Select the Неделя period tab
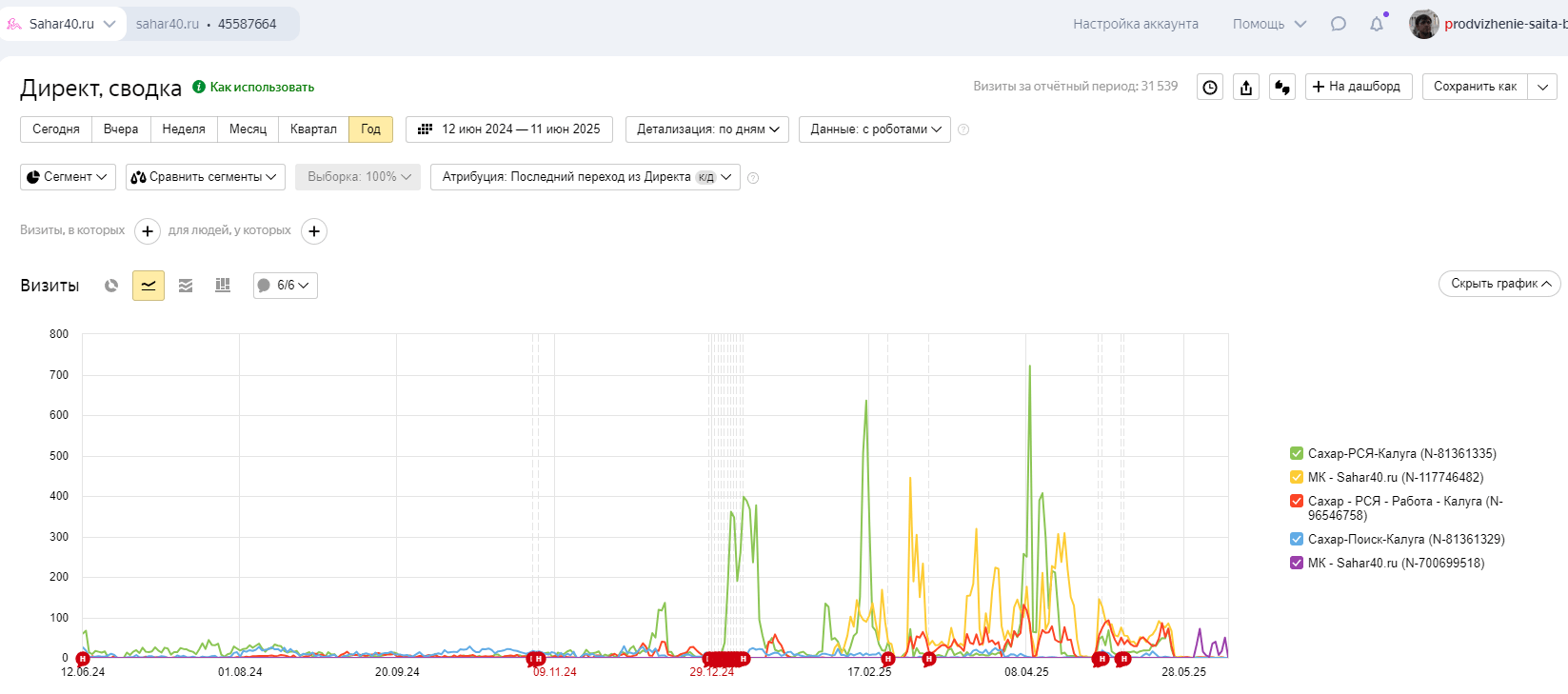Image resolution: width=1568 pixels, height=694 pixels. (184, 129)
